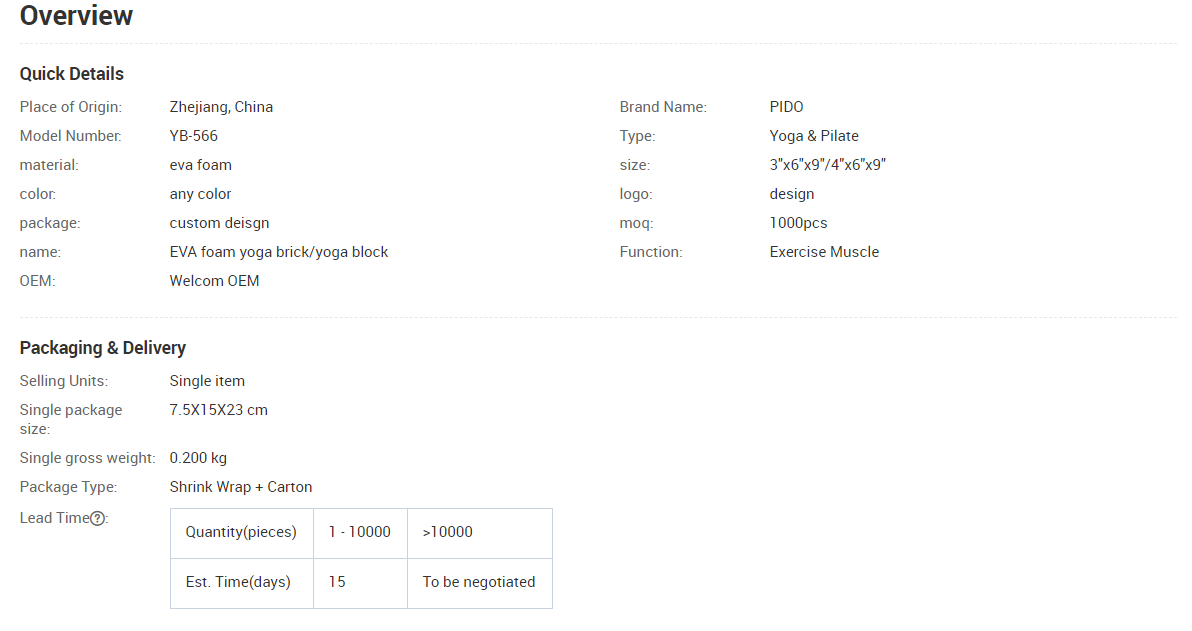1192x631 pixels.
Task: Click the Zhejiang, China origin value
Action: click(x=221, y=107)
